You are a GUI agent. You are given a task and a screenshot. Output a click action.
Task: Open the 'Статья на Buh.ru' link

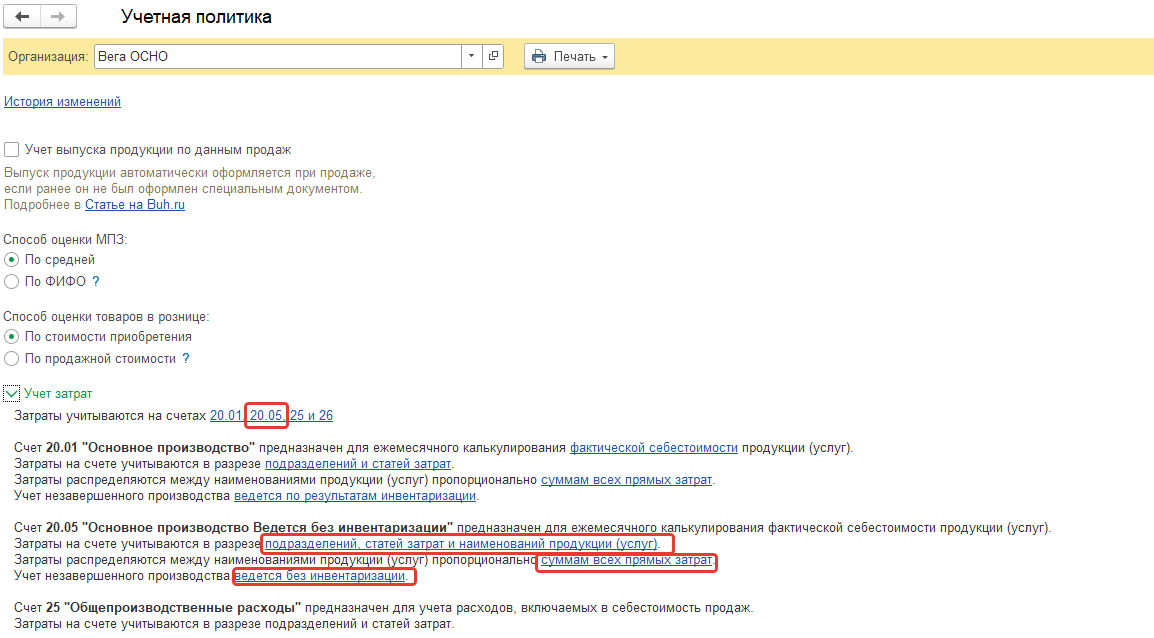pyautogui.click(x=134, y=205)
